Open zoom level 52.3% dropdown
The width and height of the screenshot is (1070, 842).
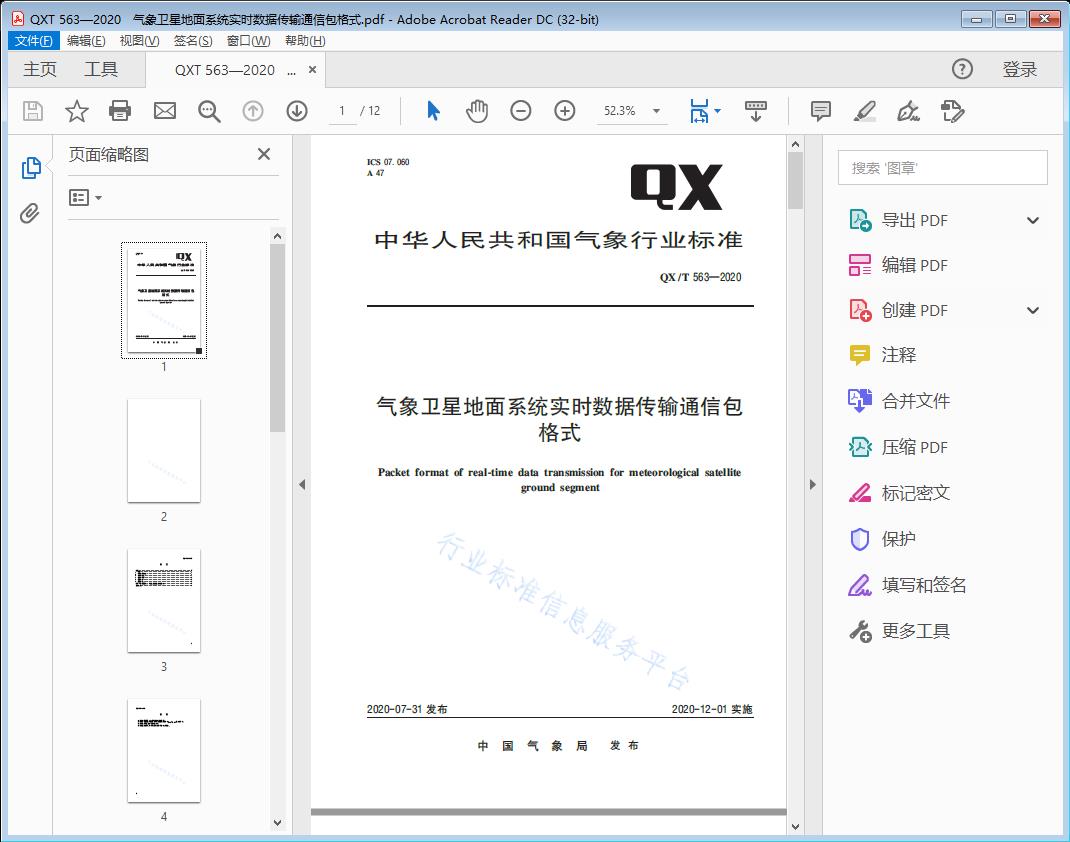click(x=656, y=111)
